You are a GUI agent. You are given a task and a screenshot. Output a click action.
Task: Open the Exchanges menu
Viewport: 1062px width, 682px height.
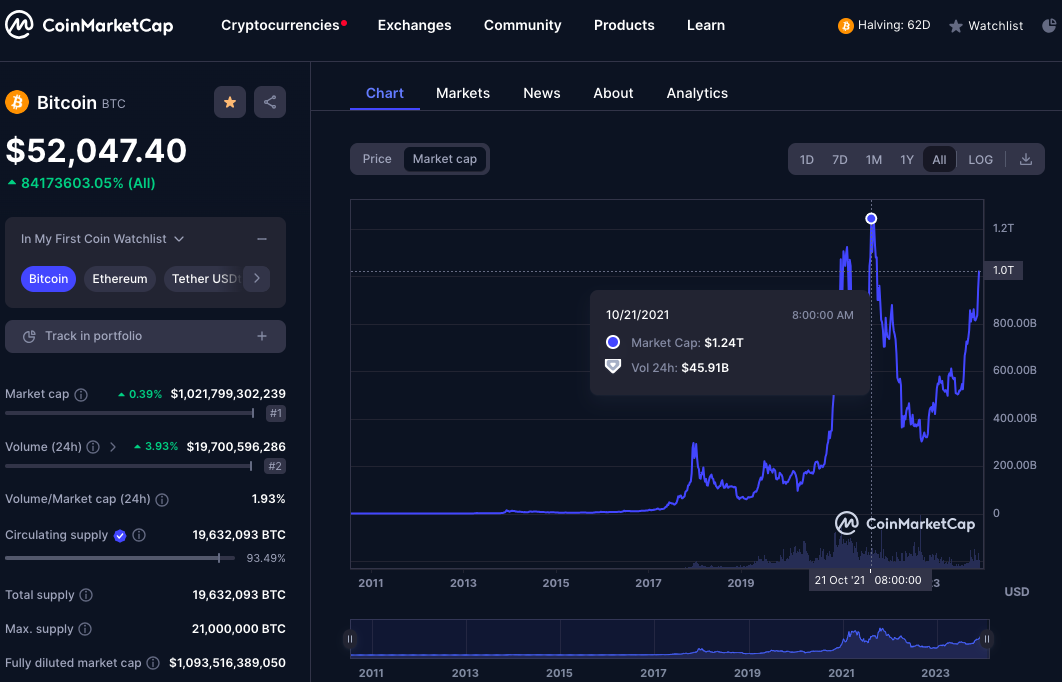[415, 25]
